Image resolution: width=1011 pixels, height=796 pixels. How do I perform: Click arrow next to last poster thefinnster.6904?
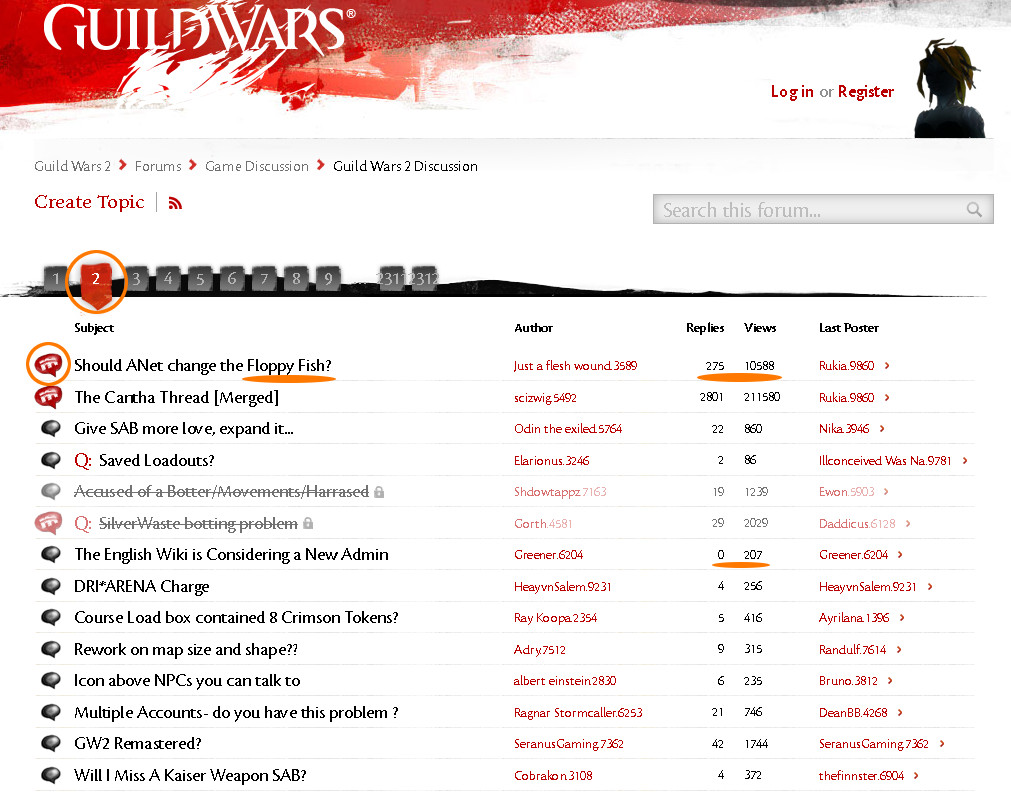[916, 775]
